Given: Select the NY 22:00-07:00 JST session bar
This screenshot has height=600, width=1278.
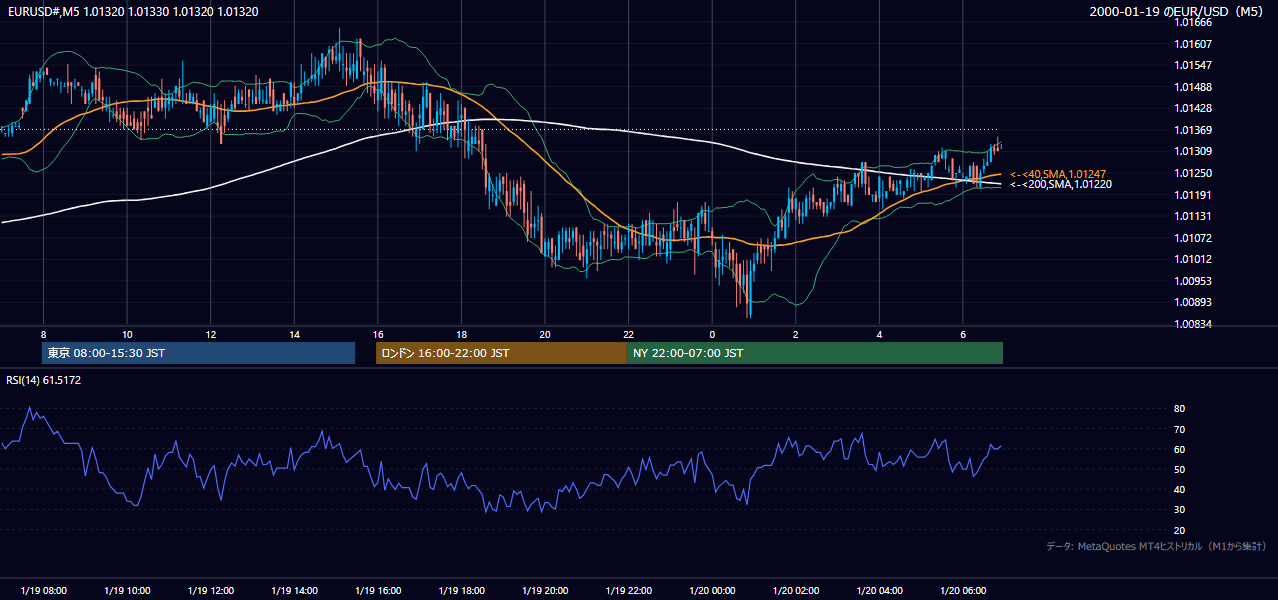Looking at the screenshot, I should pyautogui.click(x=815, y=353).
